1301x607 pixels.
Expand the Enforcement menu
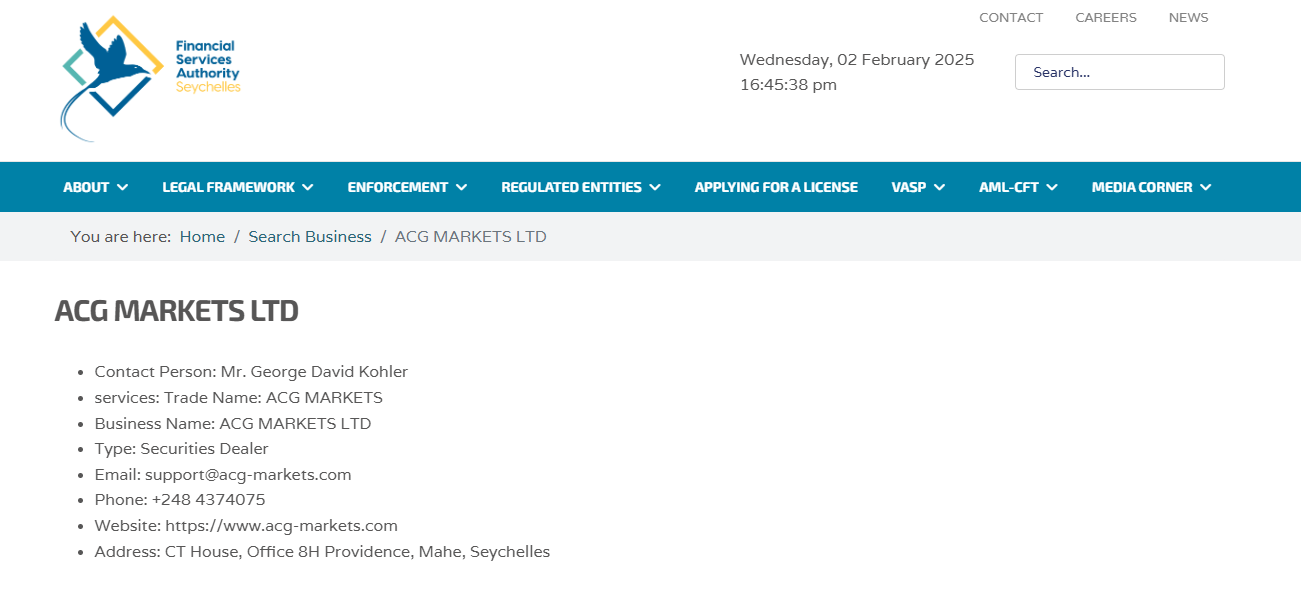407,187
